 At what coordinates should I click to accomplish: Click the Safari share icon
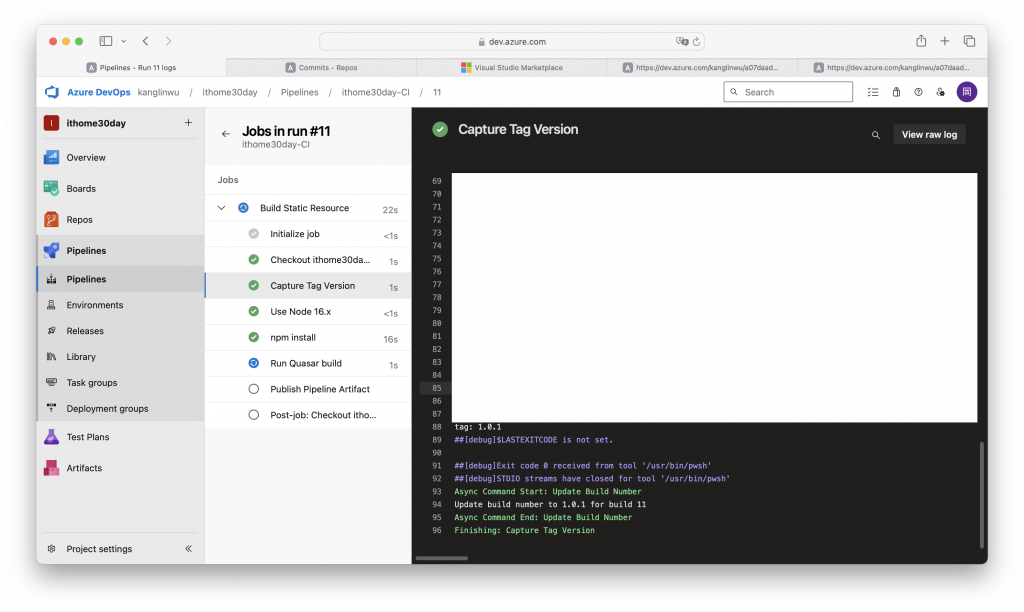coord(921,40)
